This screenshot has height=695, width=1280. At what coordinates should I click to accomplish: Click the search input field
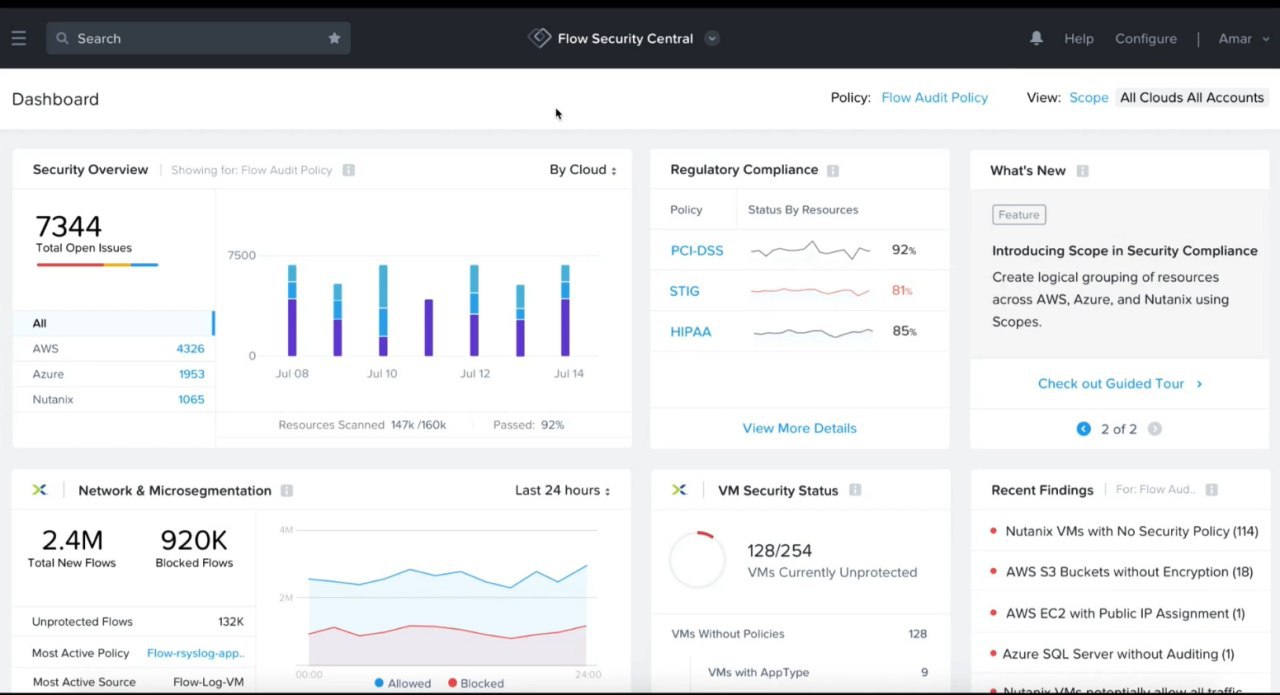[198, 38]
